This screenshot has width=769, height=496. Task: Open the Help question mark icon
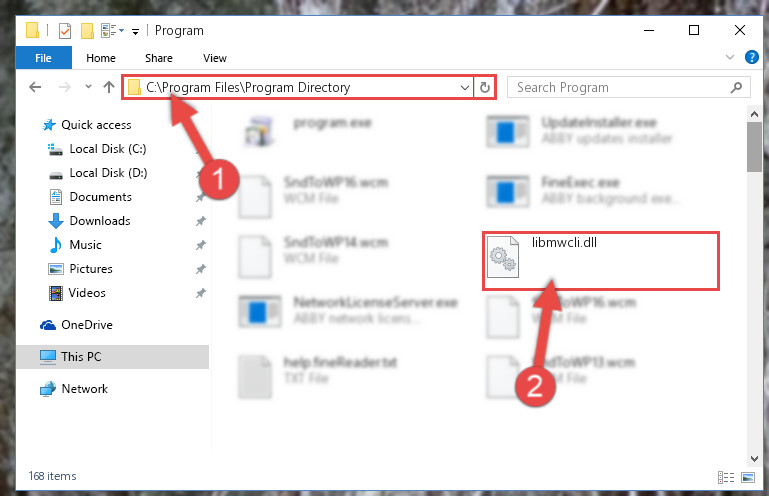click(x=751, y=57)
